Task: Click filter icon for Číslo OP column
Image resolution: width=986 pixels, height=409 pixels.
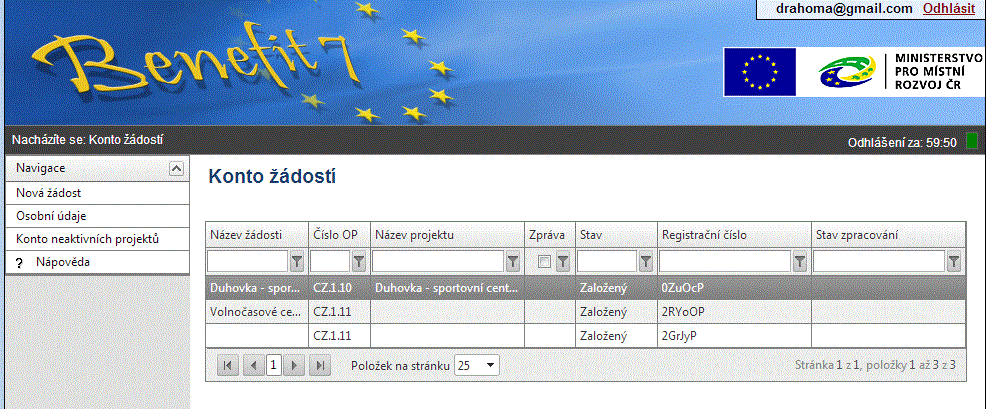Action: coord(358,262)
